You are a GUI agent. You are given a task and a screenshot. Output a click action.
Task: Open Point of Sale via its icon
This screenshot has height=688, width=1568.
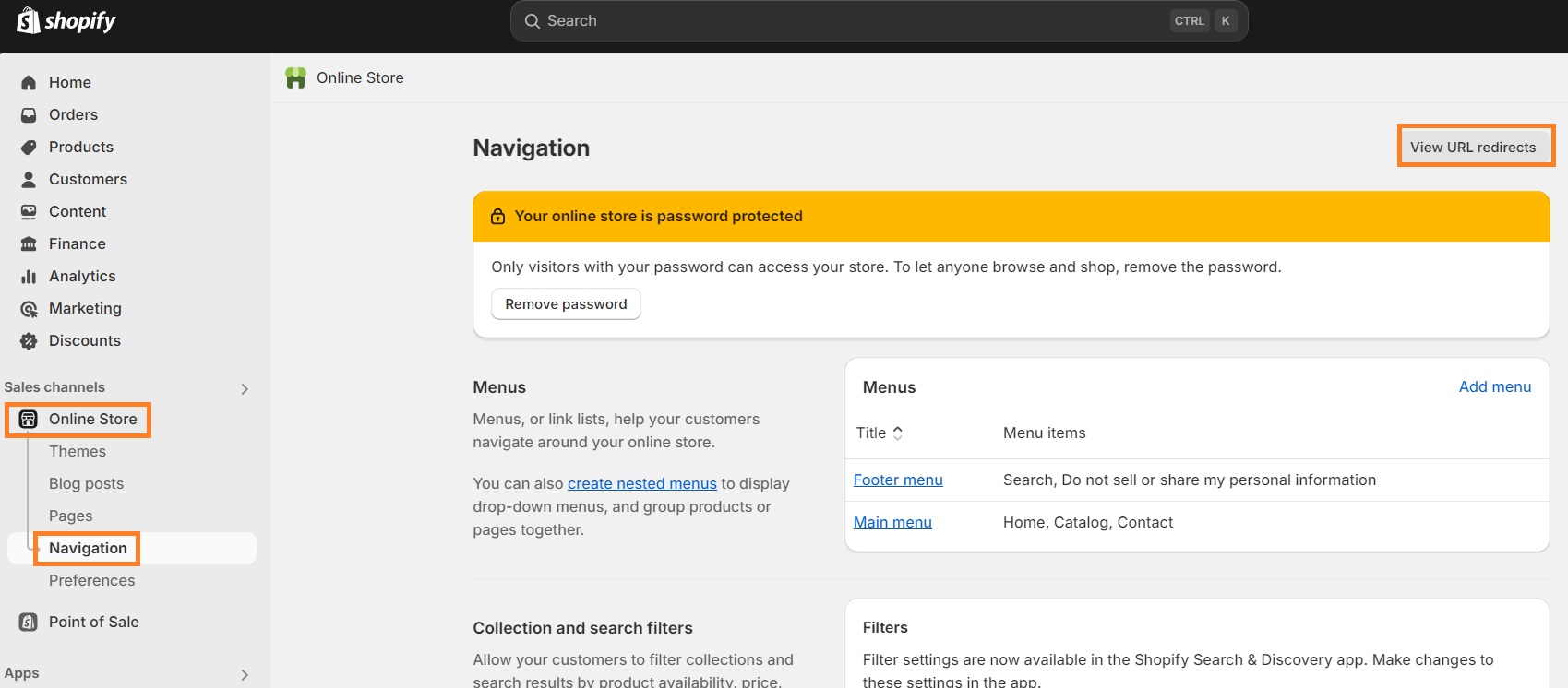tap(29, 623)
